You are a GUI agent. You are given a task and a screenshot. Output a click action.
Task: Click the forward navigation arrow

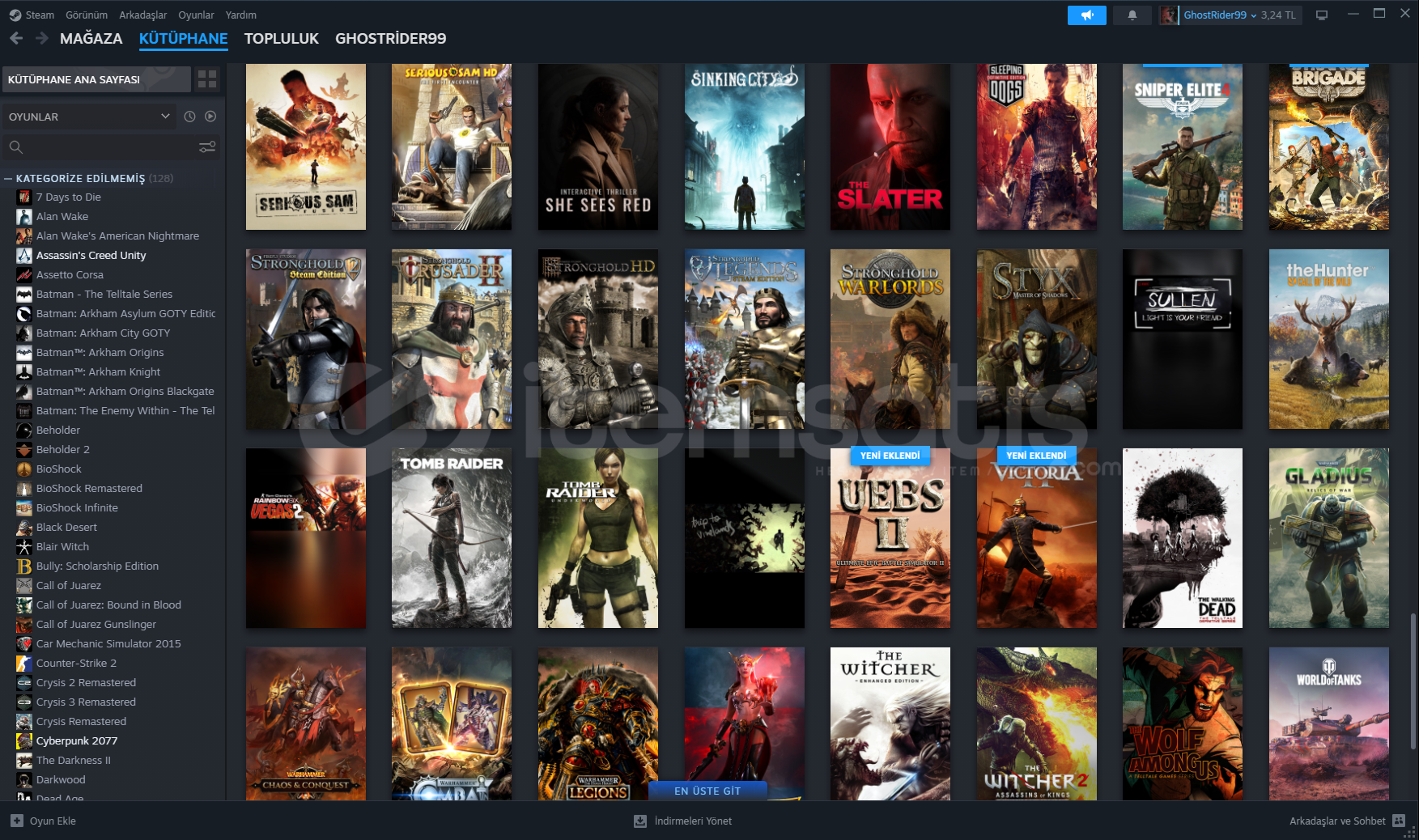pos(42,38)
